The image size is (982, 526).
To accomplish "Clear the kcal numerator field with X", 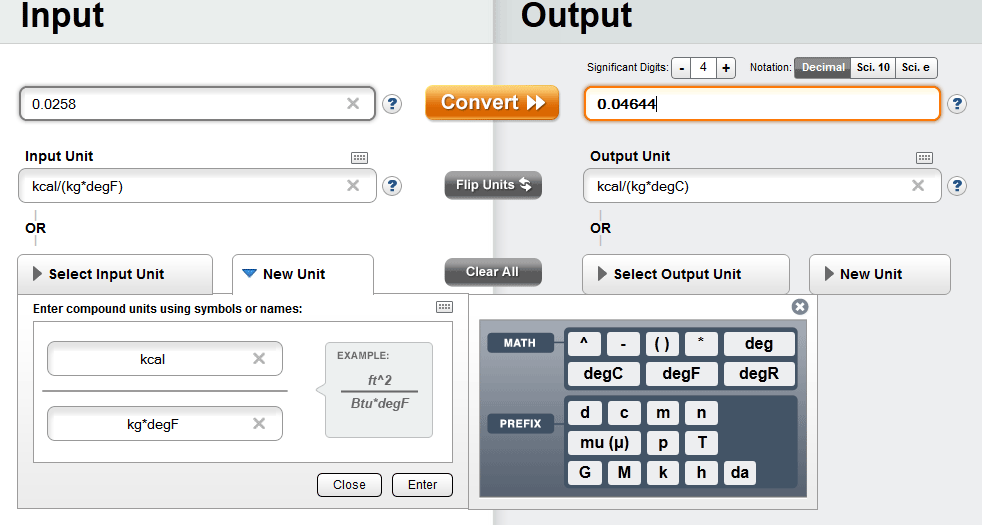I will (x=259, y=359).
